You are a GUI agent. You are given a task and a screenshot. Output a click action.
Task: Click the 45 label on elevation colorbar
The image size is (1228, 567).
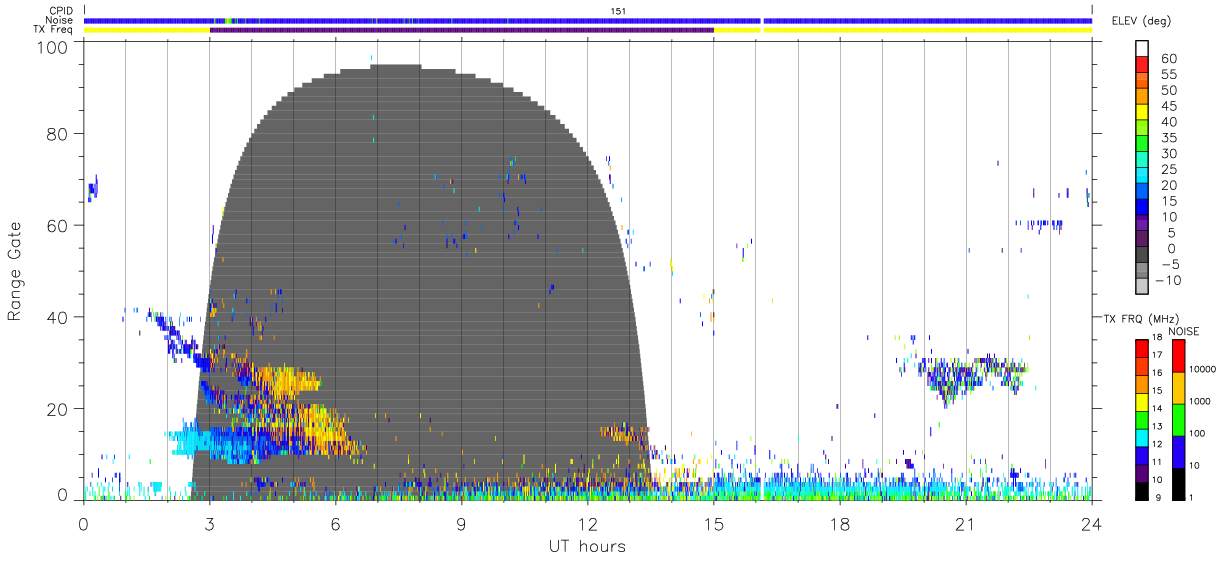pos(1167,106)
